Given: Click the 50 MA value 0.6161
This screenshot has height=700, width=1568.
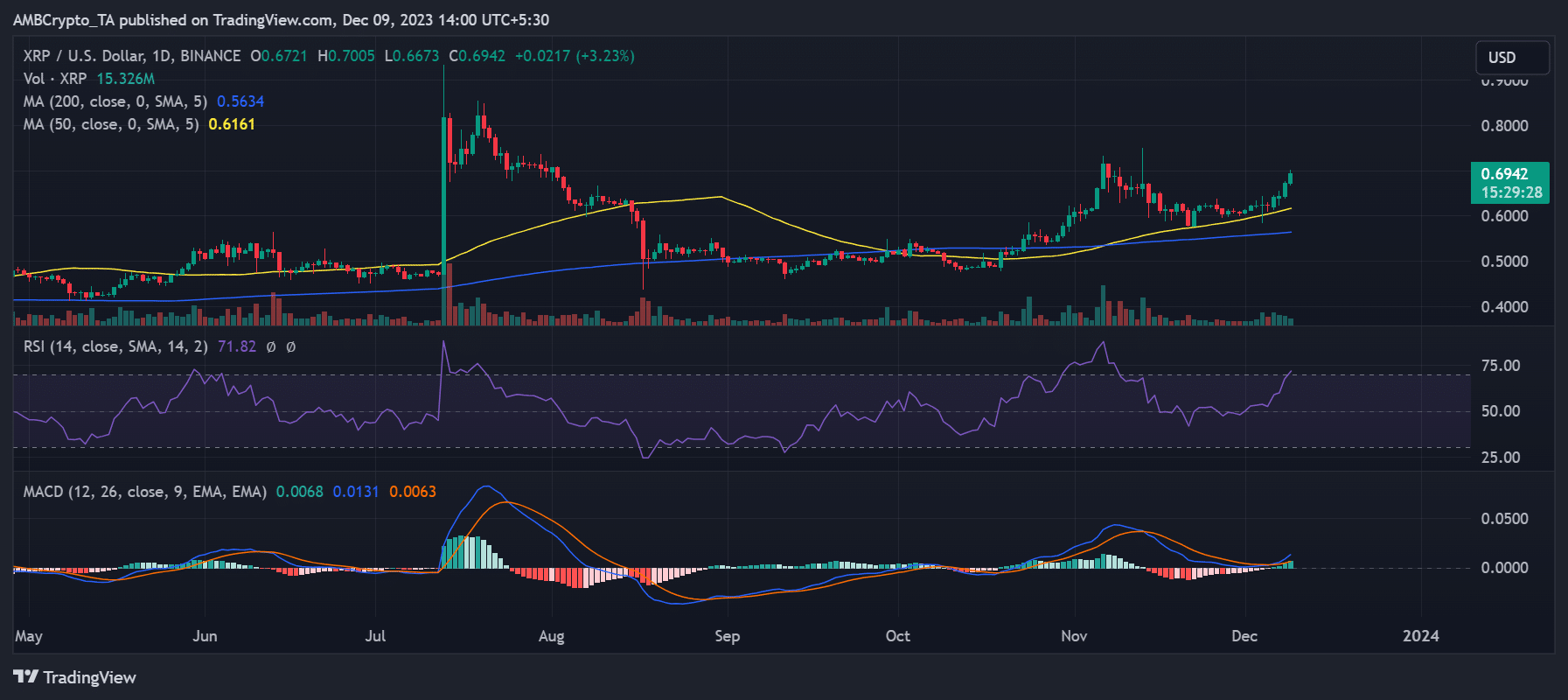Looking at the screenshot, I should 232,124.
